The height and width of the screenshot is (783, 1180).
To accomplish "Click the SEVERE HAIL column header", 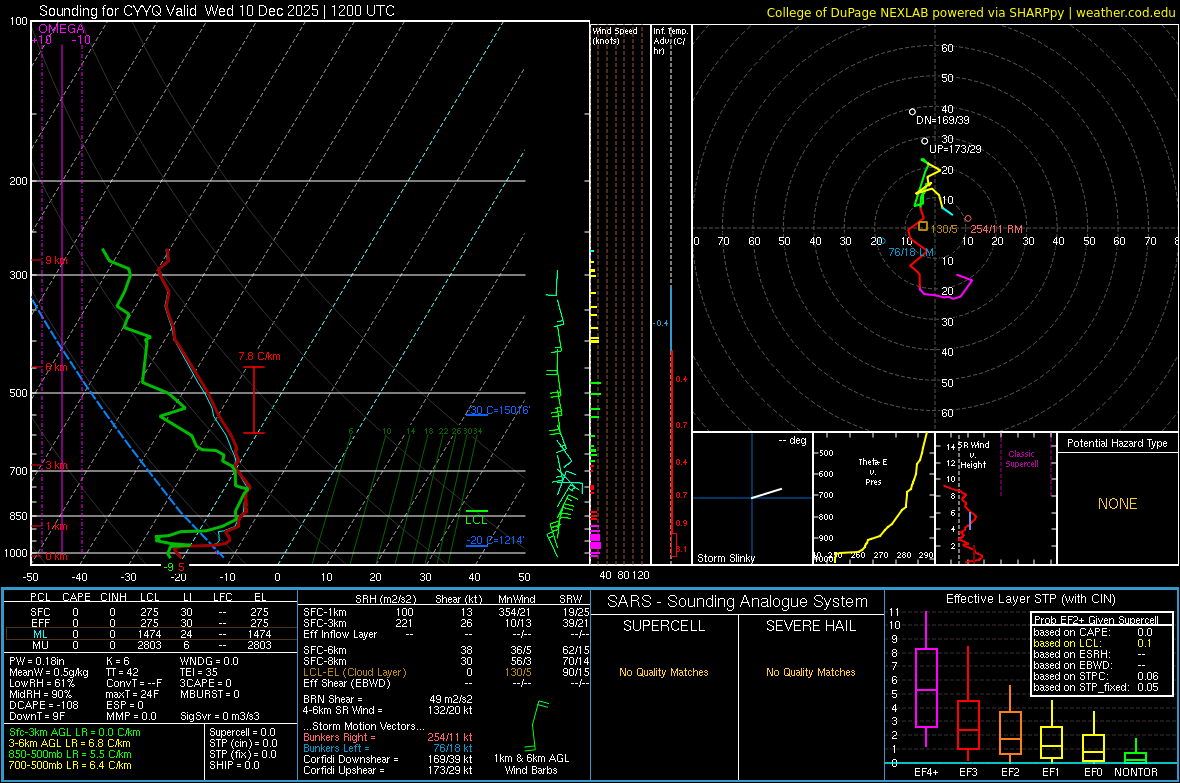I will pyautogui.click(x=811, y=626).
